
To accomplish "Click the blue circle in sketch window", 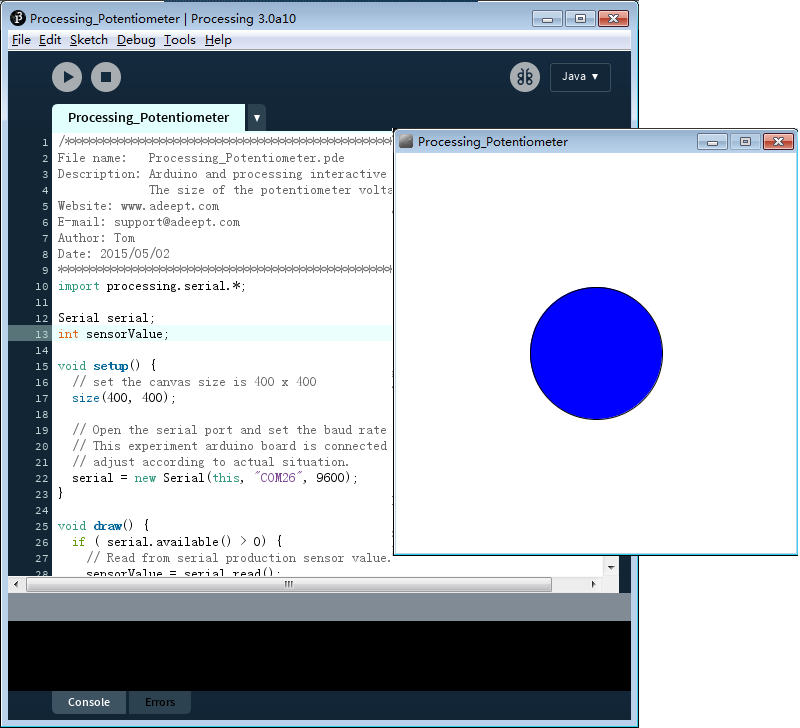I will tap(596, 353).
